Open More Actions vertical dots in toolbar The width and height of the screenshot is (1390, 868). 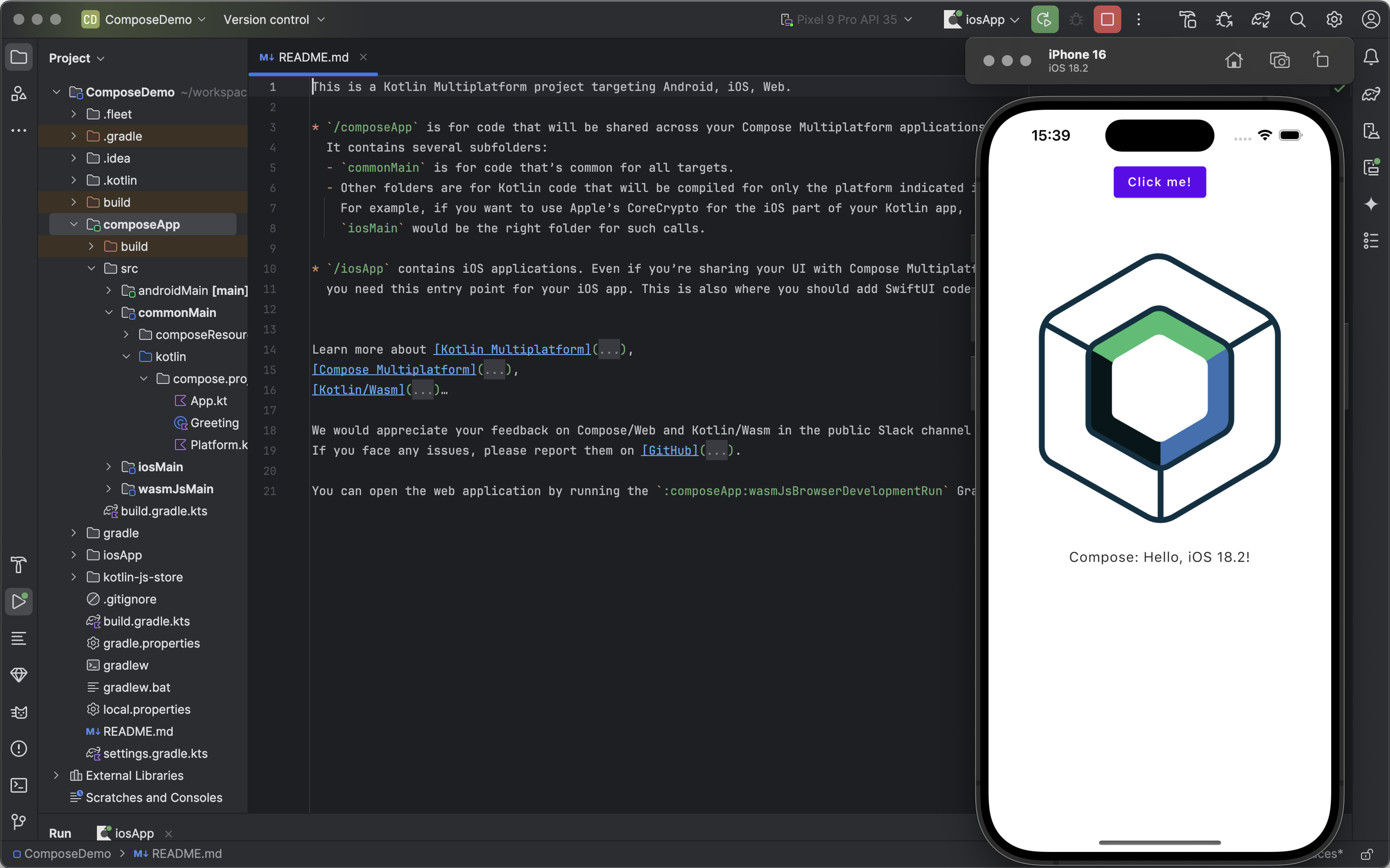click(x=1139, y=19)
